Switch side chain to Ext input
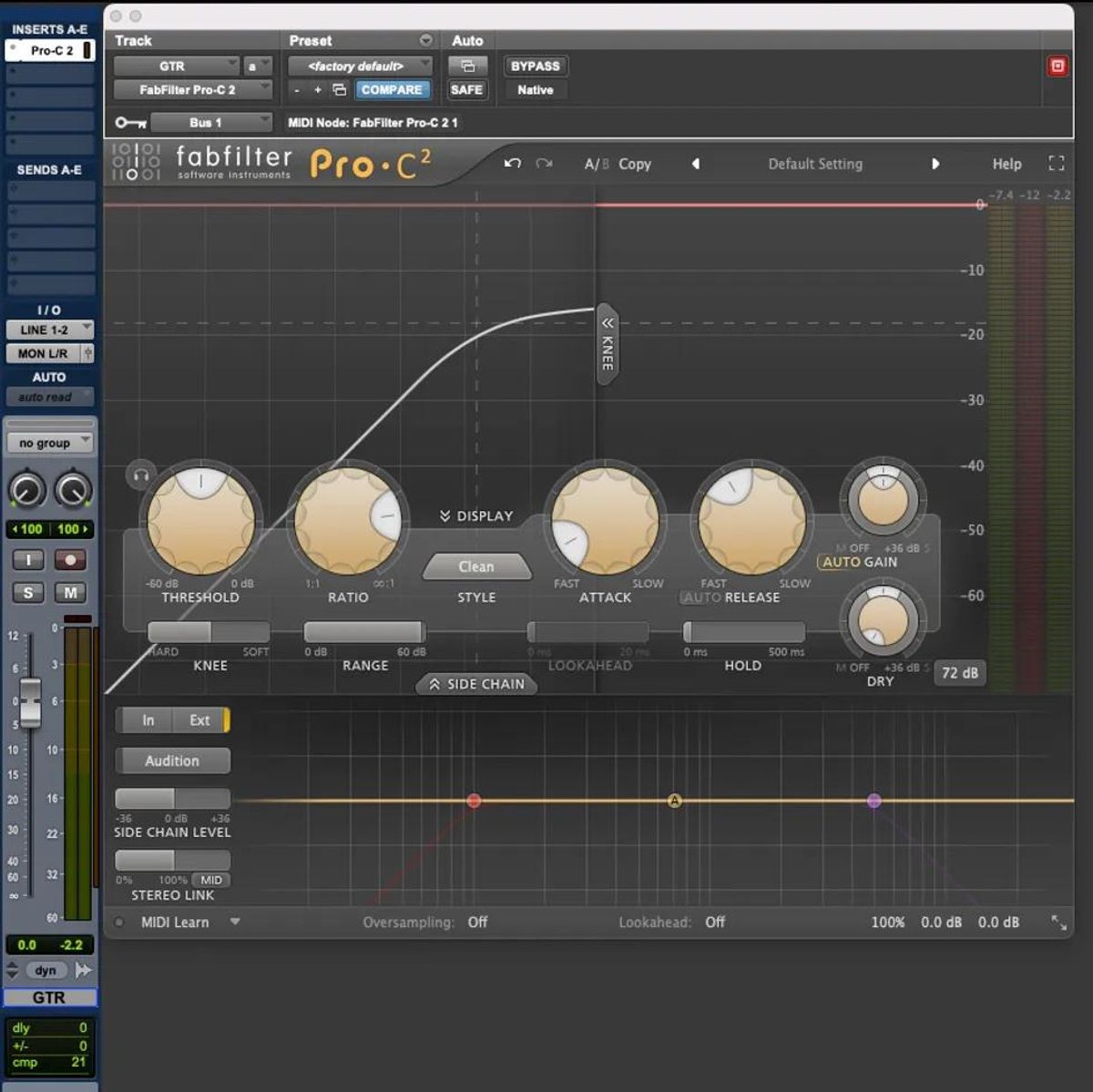The image size is (1093, 1092). point(199,720)
